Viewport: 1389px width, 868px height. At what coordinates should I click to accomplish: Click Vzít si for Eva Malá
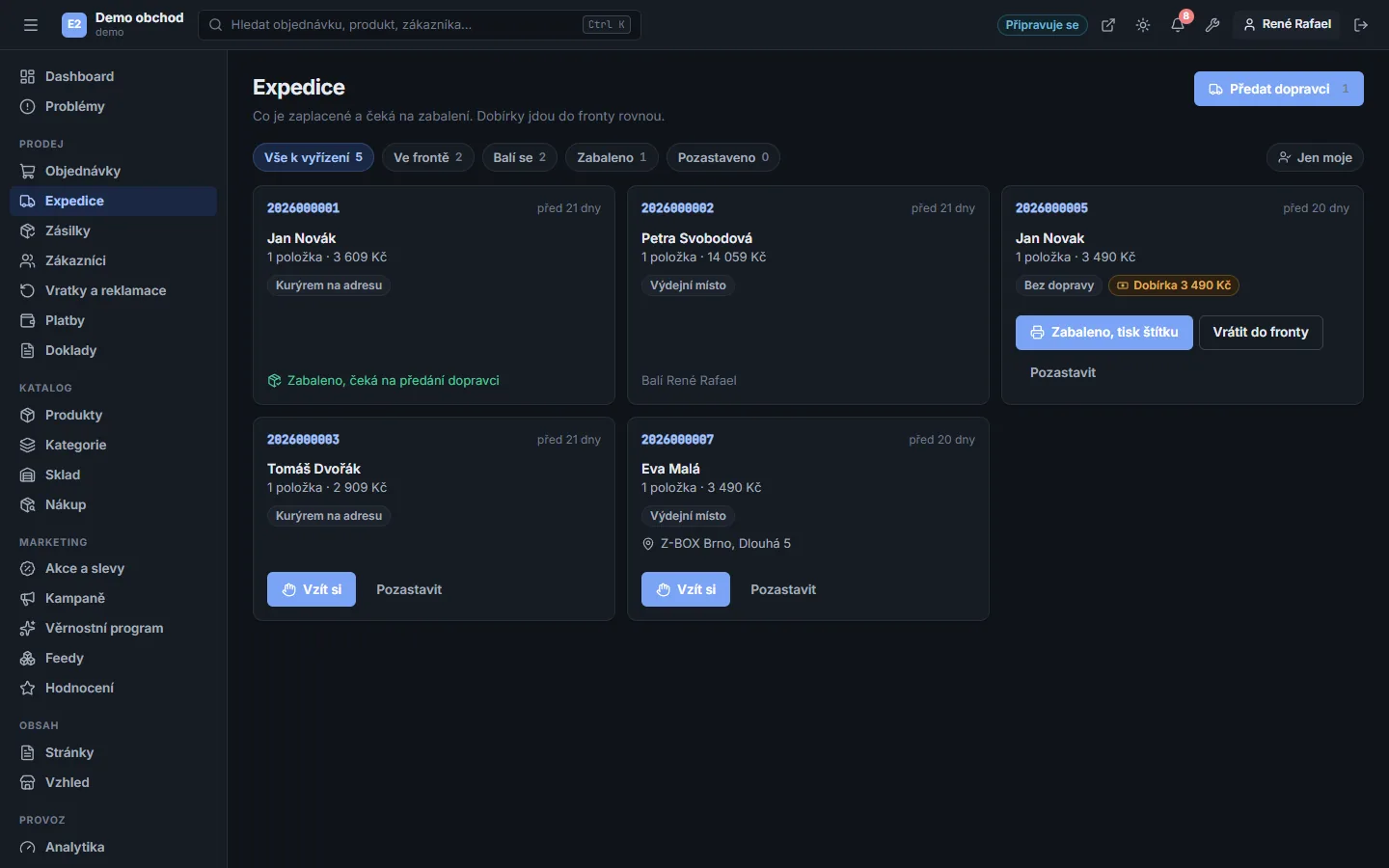coord(686,589)
